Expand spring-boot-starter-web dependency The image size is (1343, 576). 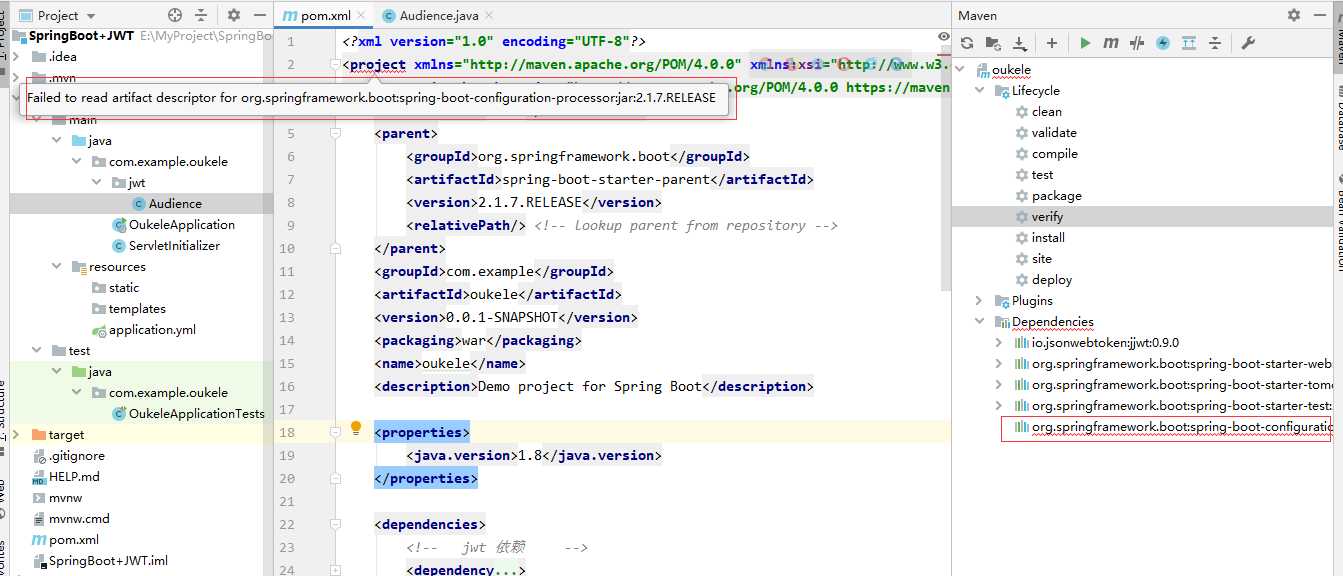999,364
